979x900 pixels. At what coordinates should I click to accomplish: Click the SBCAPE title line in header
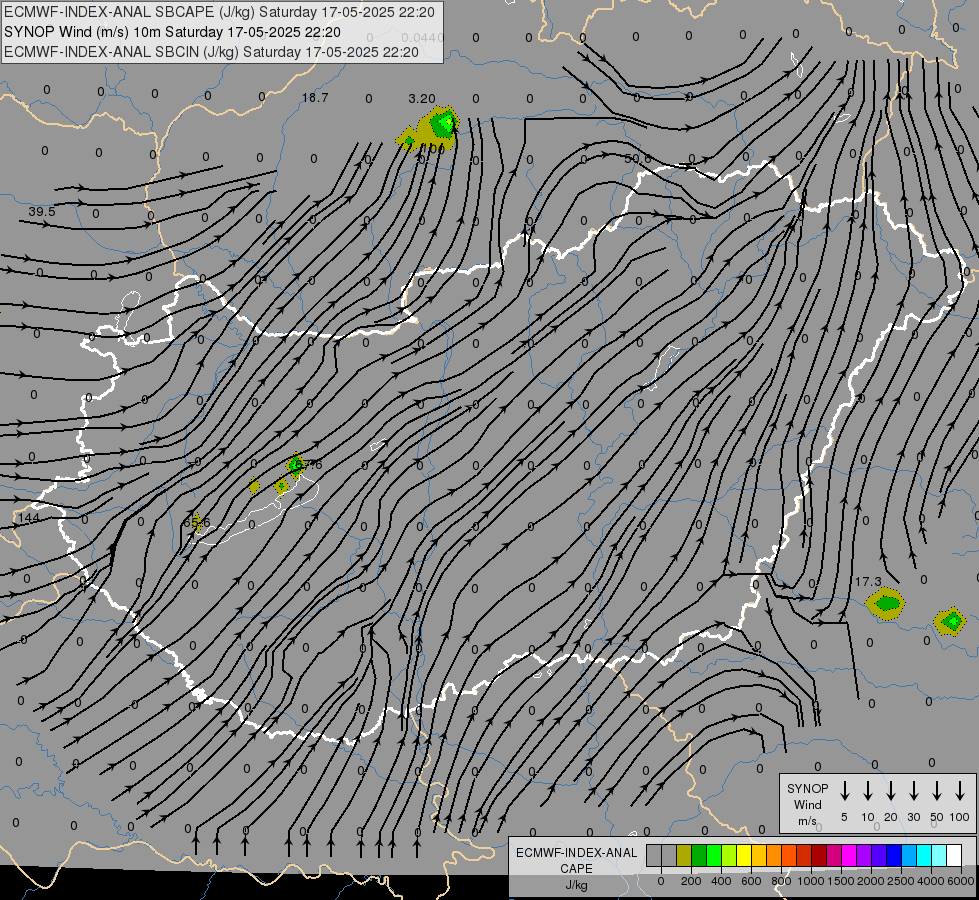click(x=219, y=12)
